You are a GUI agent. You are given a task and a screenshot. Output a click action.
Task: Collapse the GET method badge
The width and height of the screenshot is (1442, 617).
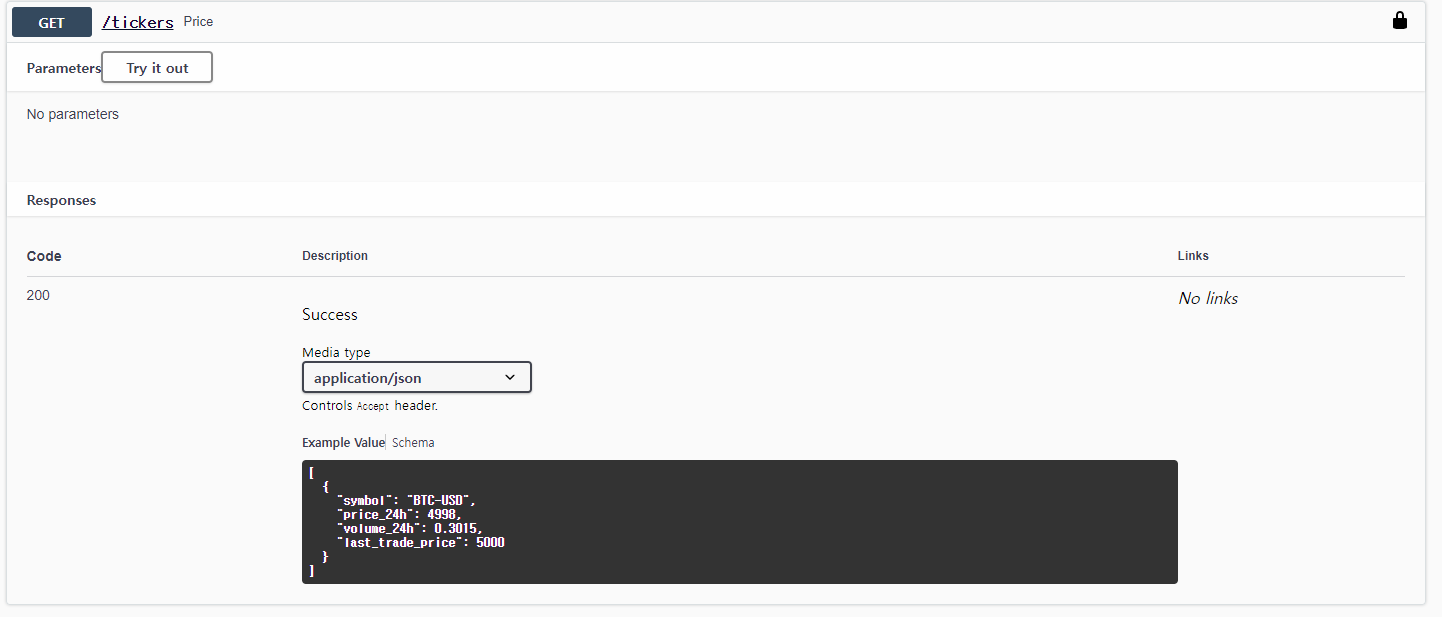point(52,22)
